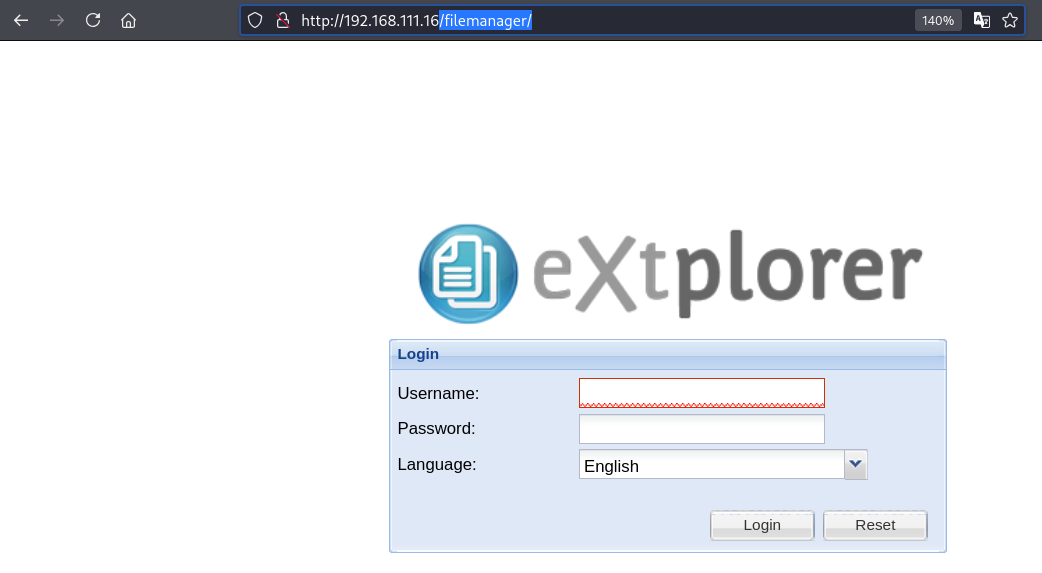Reload the current page
The image size is (1042, 573).
tap(93, 21)
